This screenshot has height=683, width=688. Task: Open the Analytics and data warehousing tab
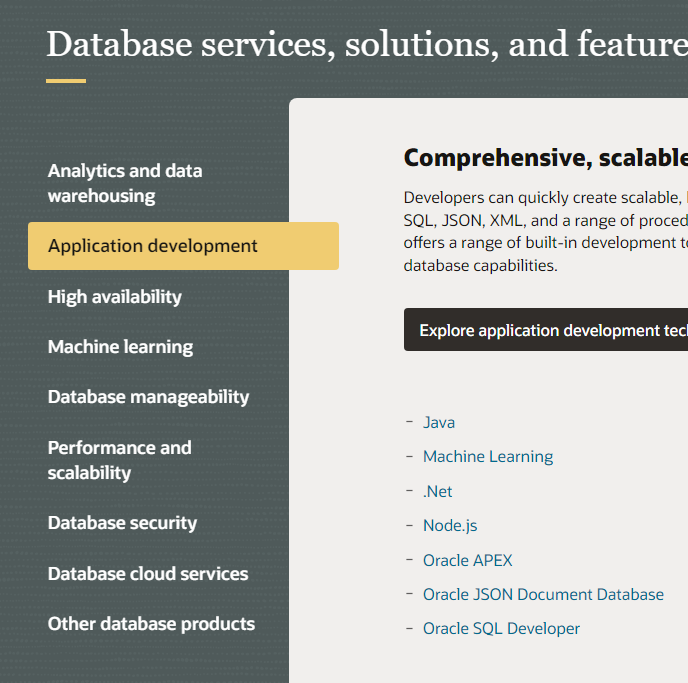(x=125, y=183)
